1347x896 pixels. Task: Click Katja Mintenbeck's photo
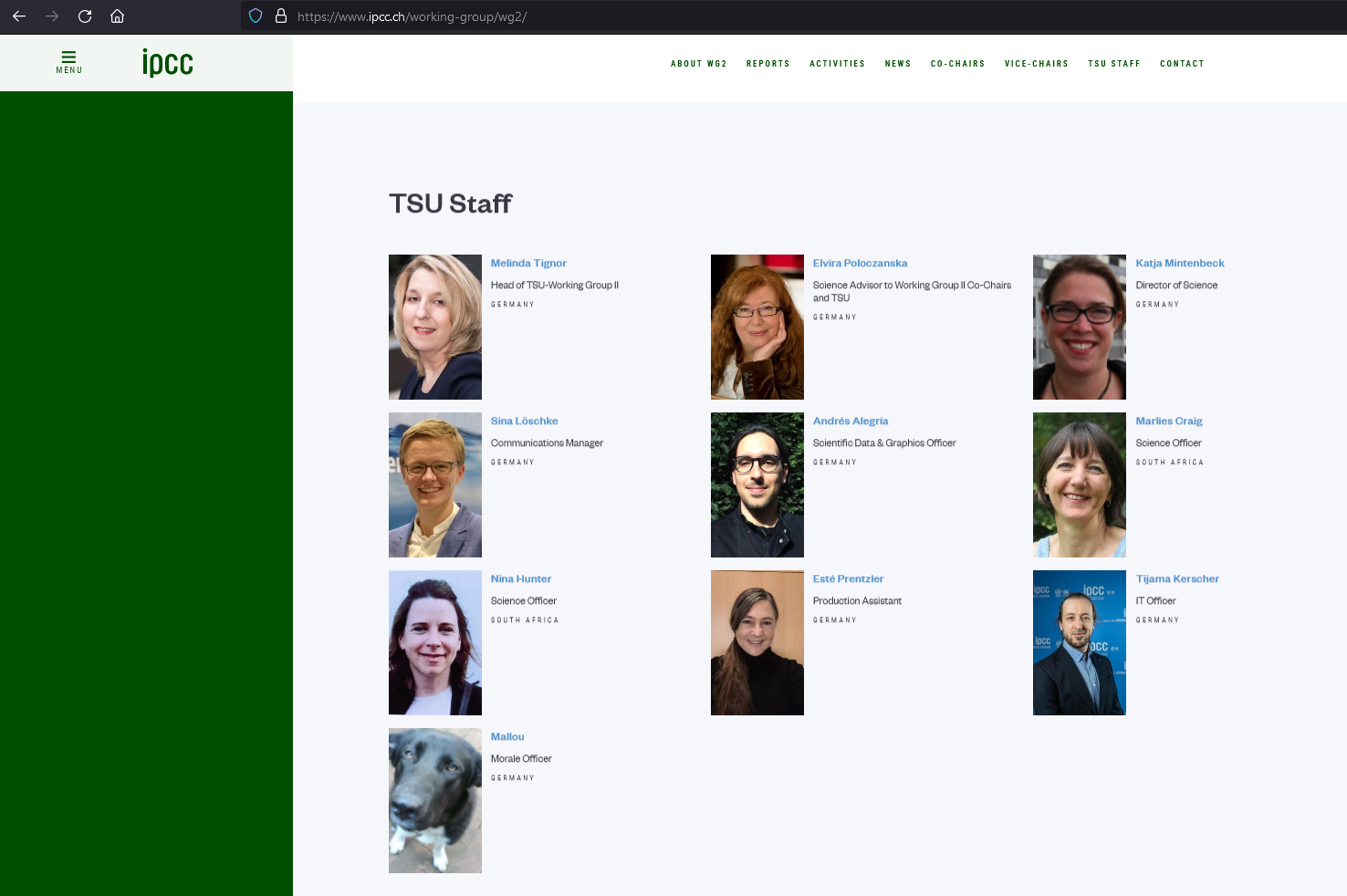[1080, 327]
